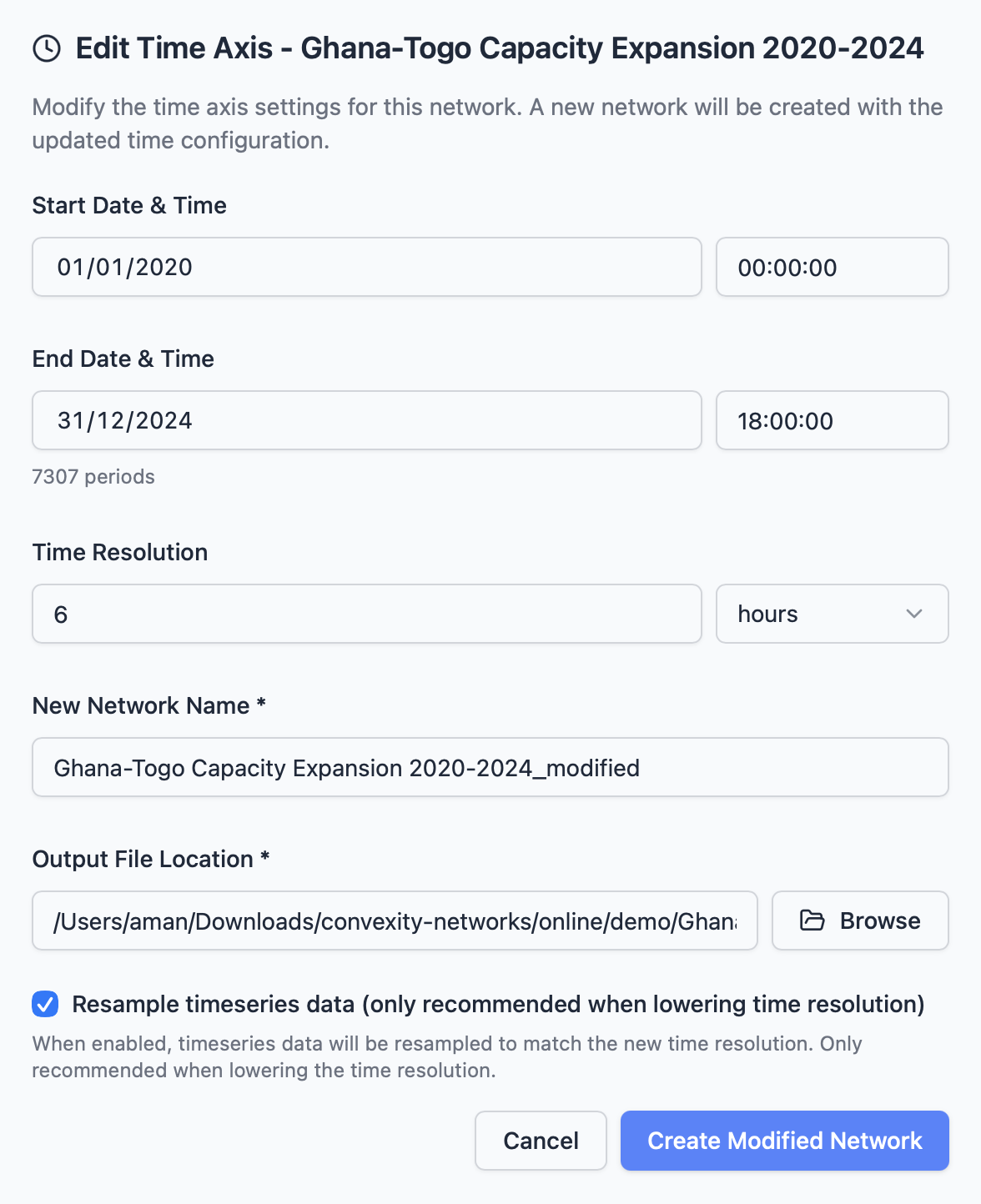
Task: Click Create Modified Network button
Action: pyautogui.click(x=784, y=1141)
